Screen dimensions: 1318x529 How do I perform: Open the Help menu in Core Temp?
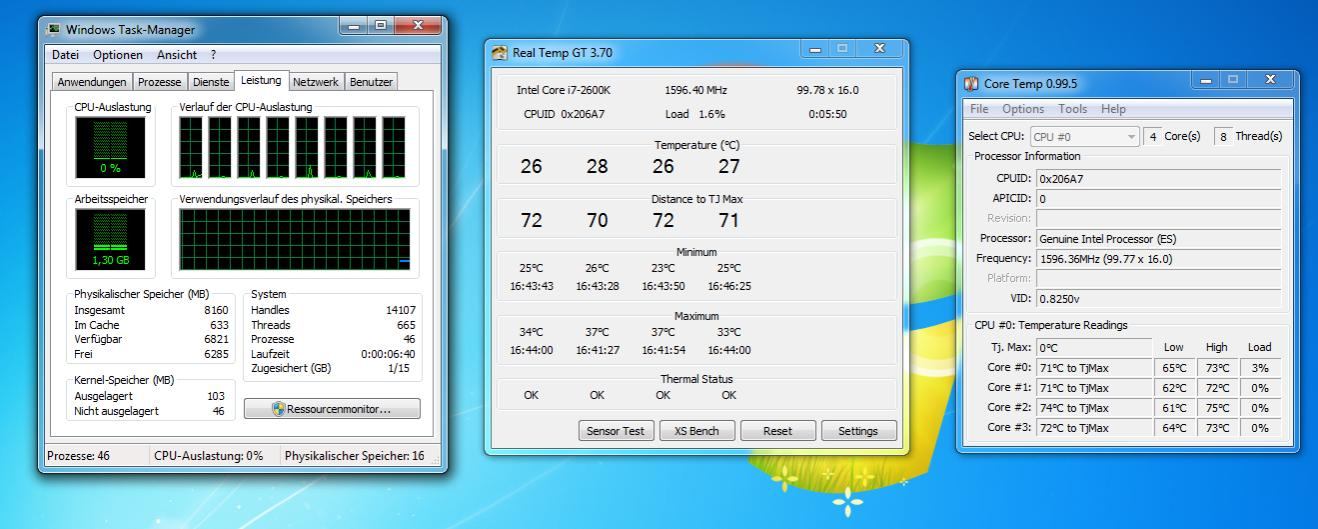[x=1113, y=109]
